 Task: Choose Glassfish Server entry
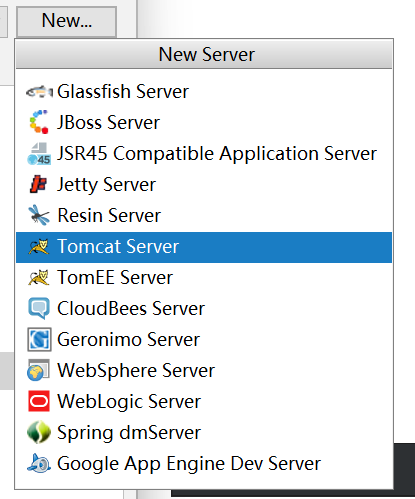click(204, 92)
